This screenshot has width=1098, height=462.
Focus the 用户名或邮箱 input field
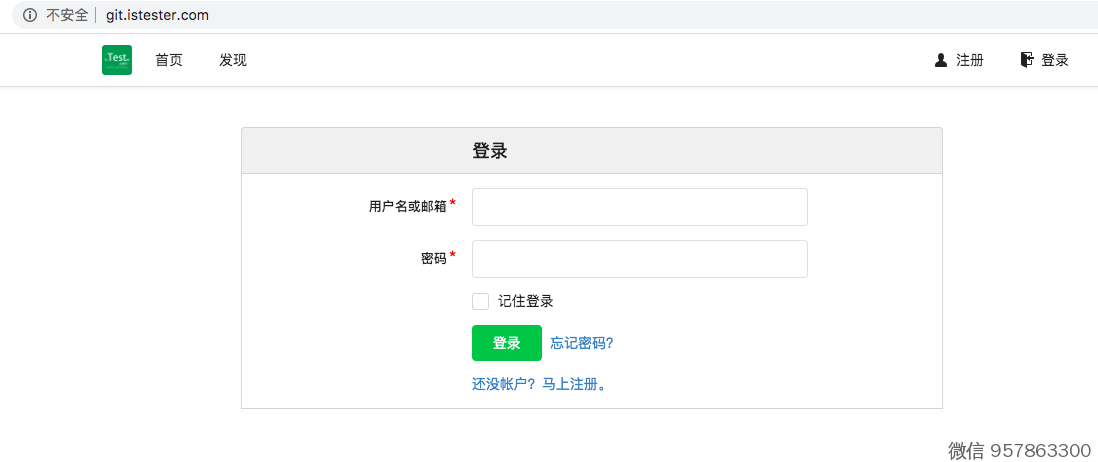pyautogui.click(x=639, y=207)
